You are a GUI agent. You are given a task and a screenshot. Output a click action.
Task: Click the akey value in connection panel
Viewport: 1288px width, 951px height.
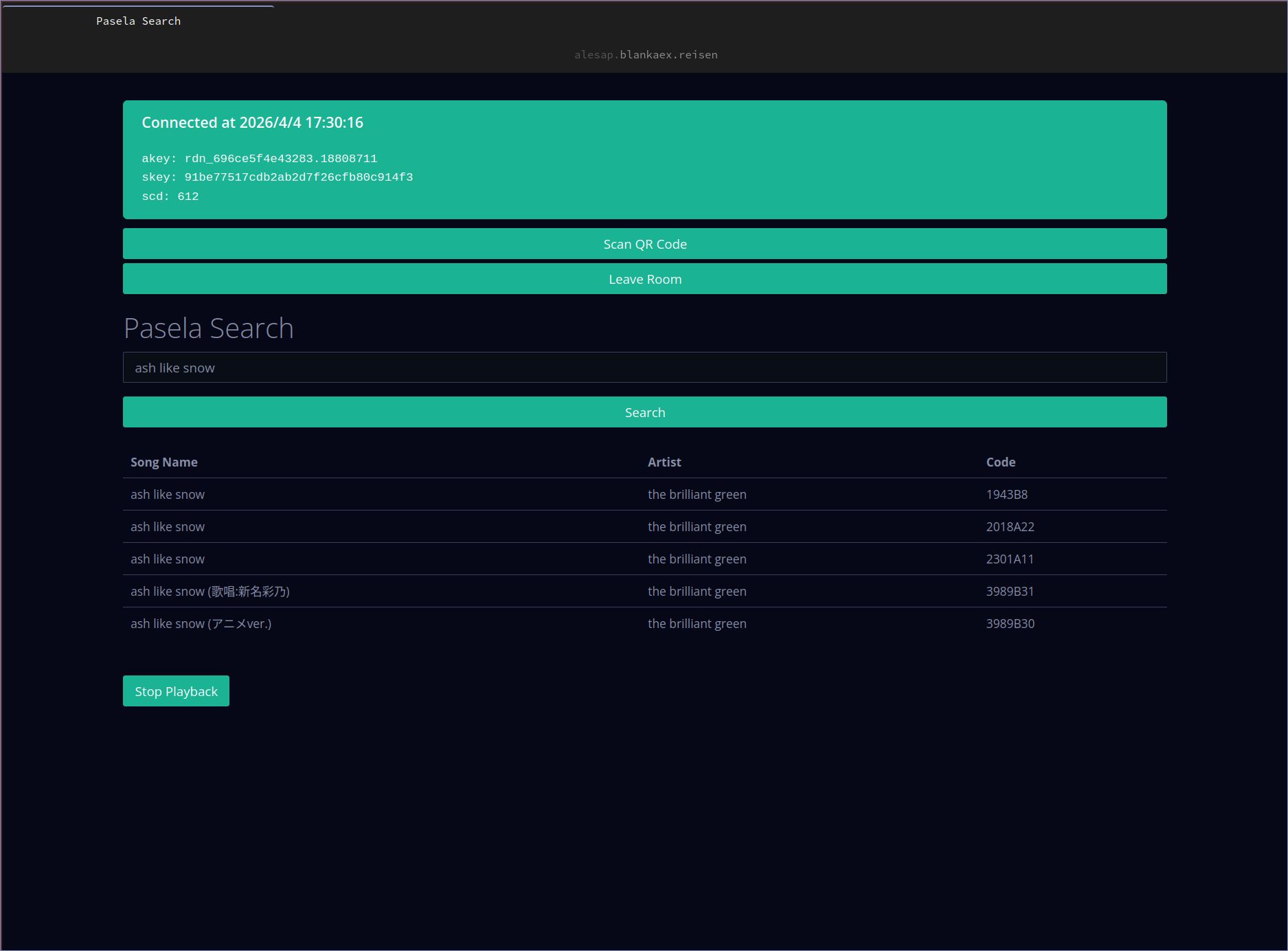click(x=280, y=159)
